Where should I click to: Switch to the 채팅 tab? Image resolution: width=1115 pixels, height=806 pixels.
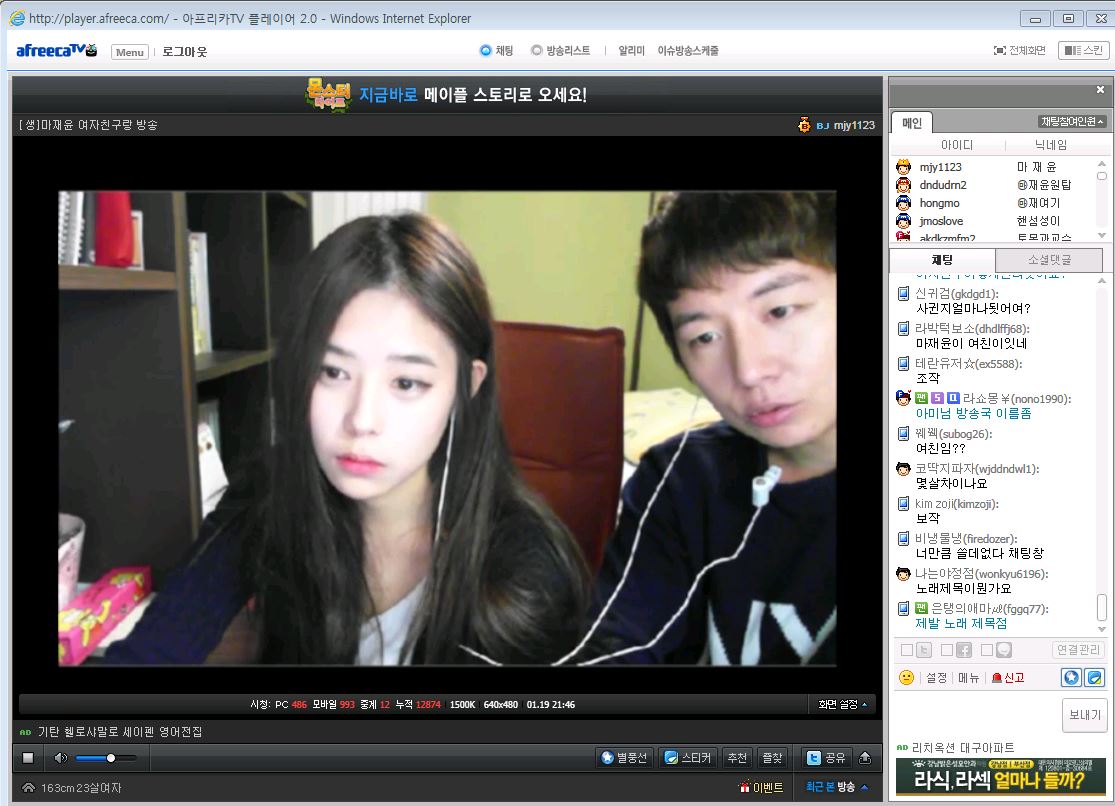coord(942,260)
